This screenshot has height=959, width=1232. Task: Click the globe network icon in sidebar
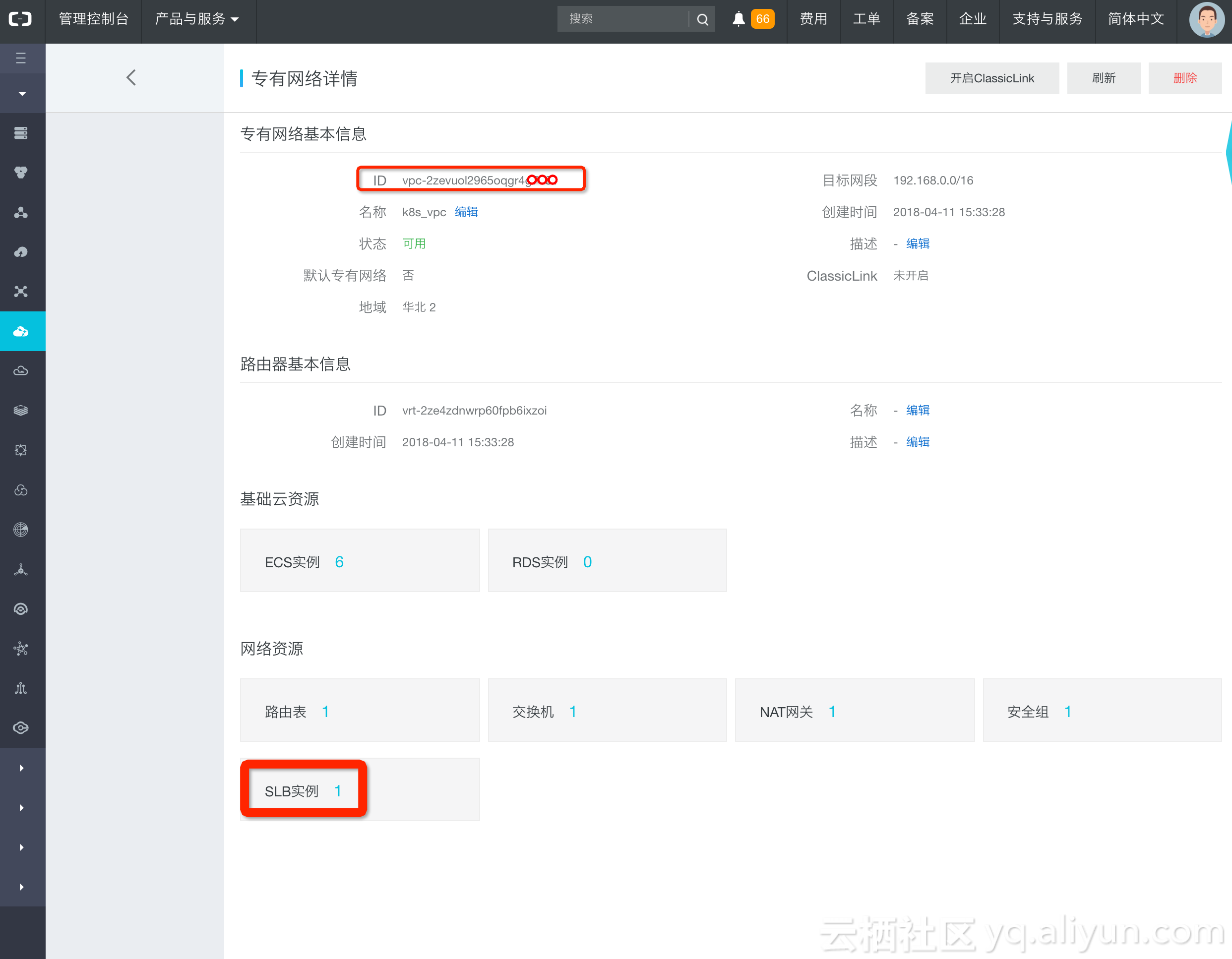coord(21,530)
